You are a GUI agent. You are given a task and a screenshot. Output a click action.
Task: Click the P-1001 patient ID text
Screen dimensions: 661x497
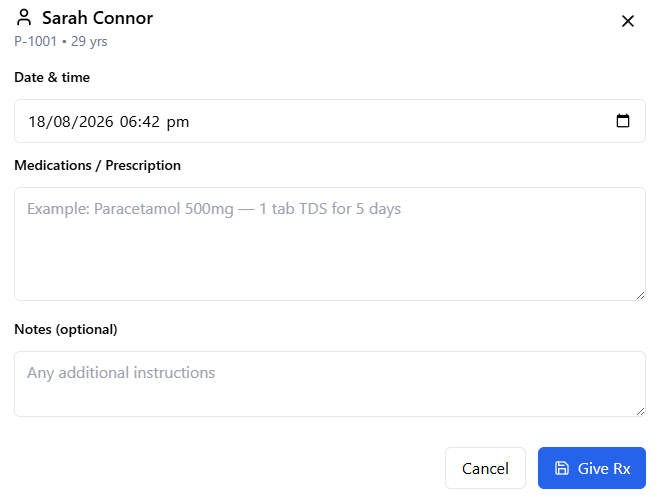(x=35, y=41)
